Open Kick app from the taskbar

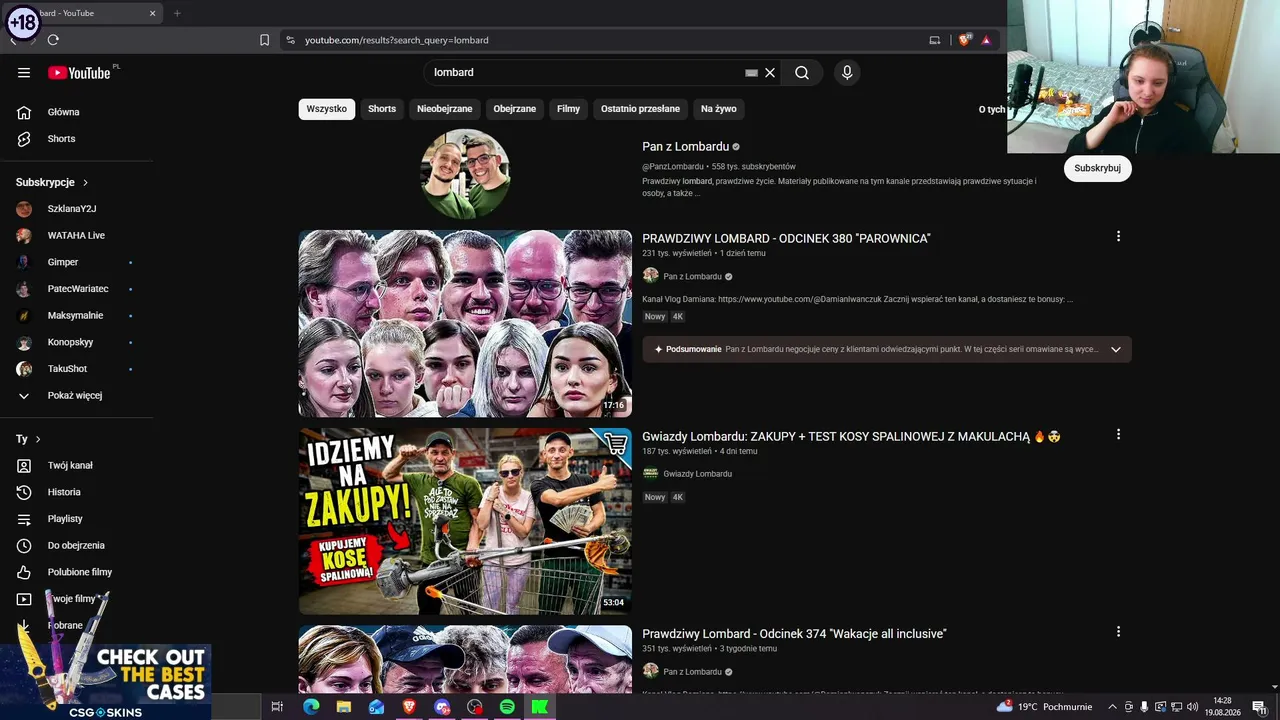pyautogui.click(x=540, y=707)
